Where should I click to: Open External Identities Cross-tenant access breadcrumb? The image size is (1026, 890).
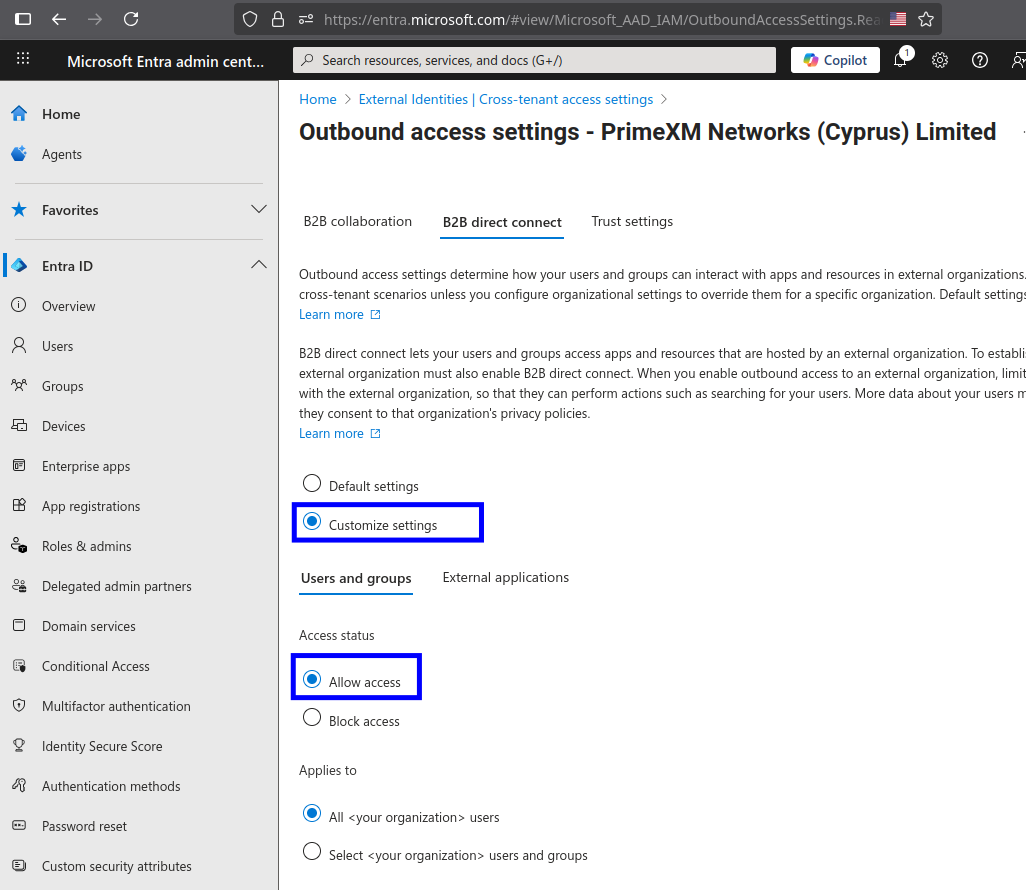506,99
